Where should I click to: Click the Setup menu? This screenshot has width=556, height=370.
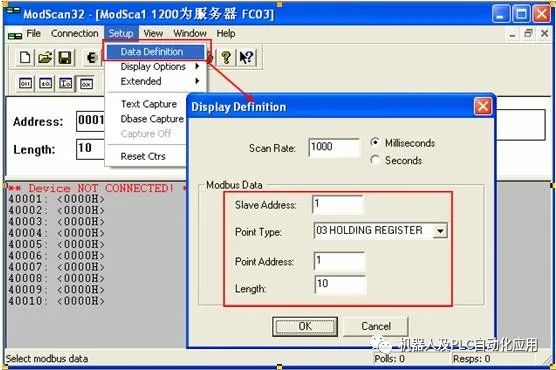121,34
